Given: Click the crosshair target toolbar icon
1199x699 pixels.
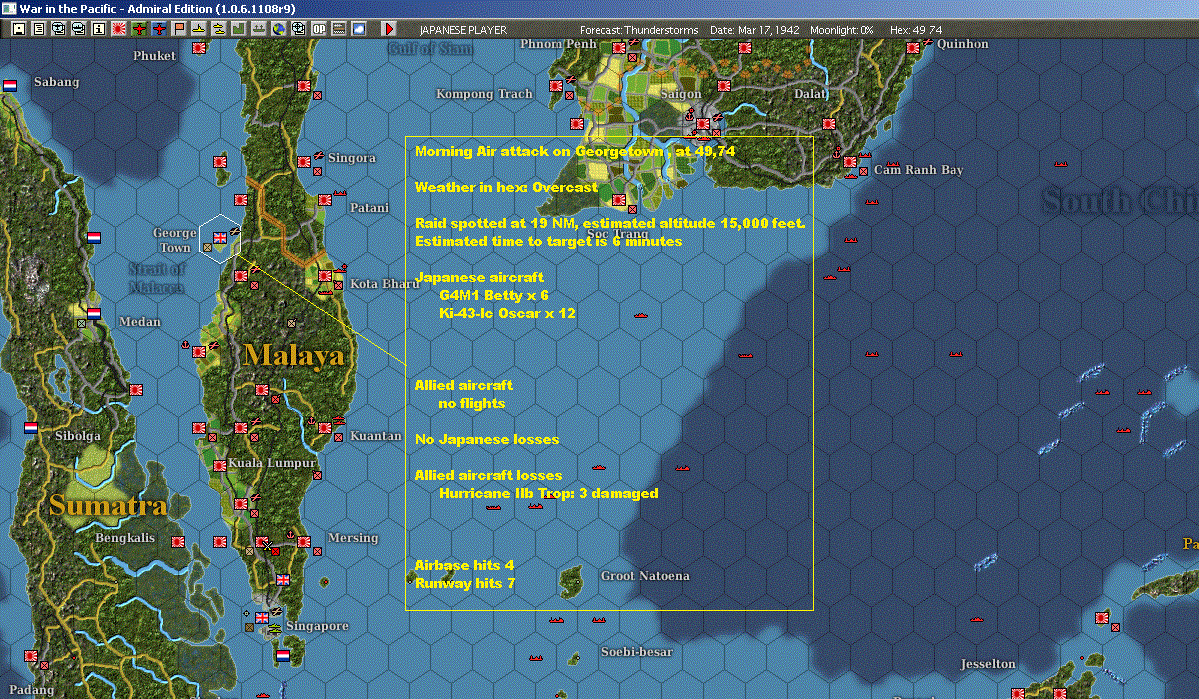Looking at the screenshot, I should pyautogui.click(x=298, y=29).
